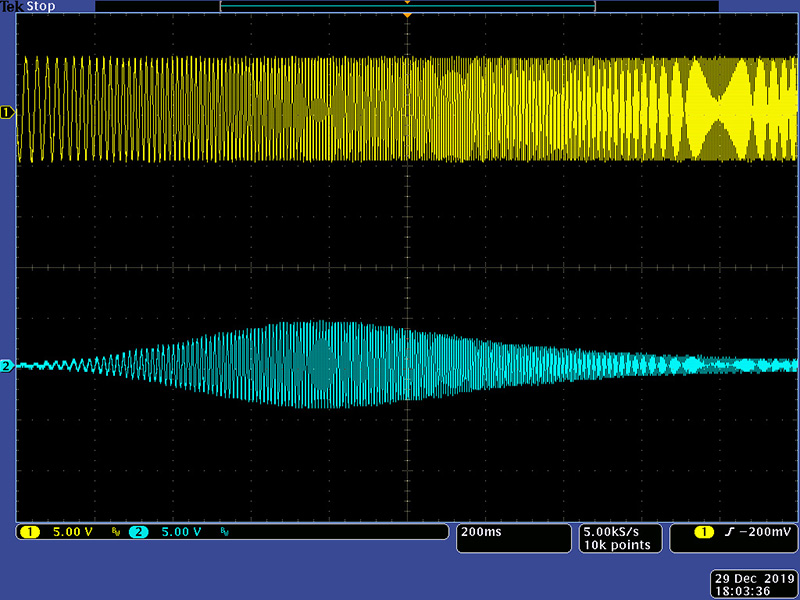Click the center graticule crosshair intersection
This screenshot has width=800, height=600.
tap(407, 267)
